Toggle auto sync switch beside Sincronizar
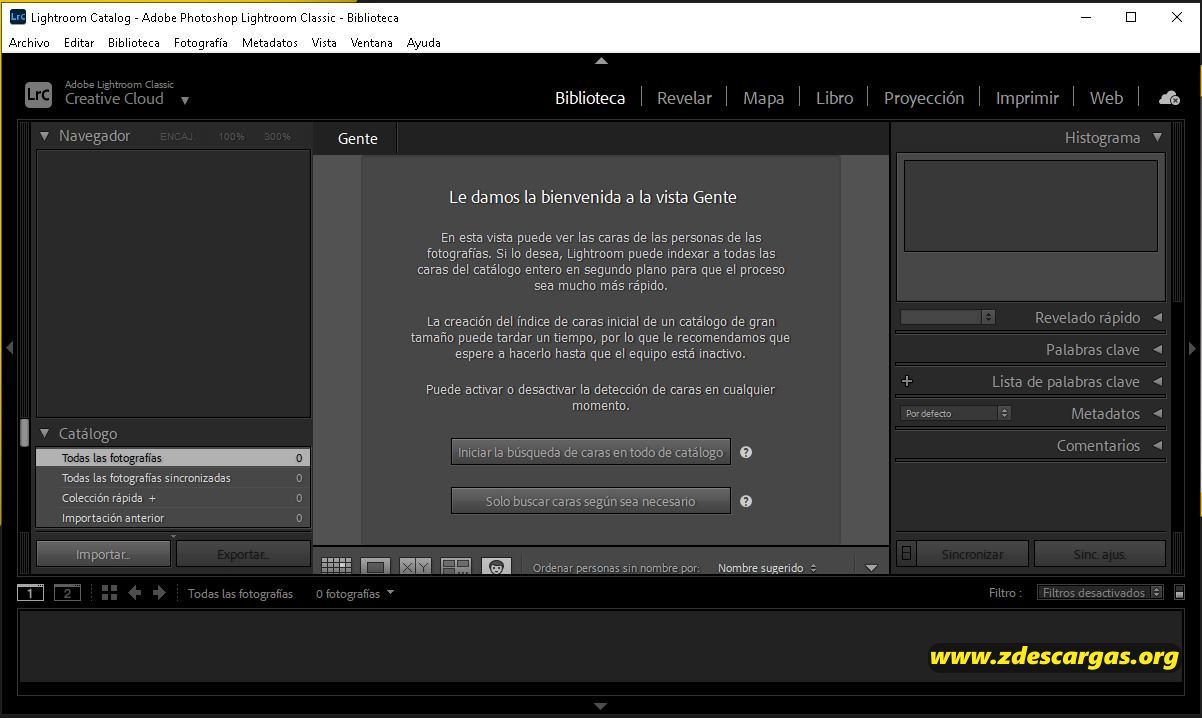The height and width of the screenshot is (718, 1202). point(906,553)
